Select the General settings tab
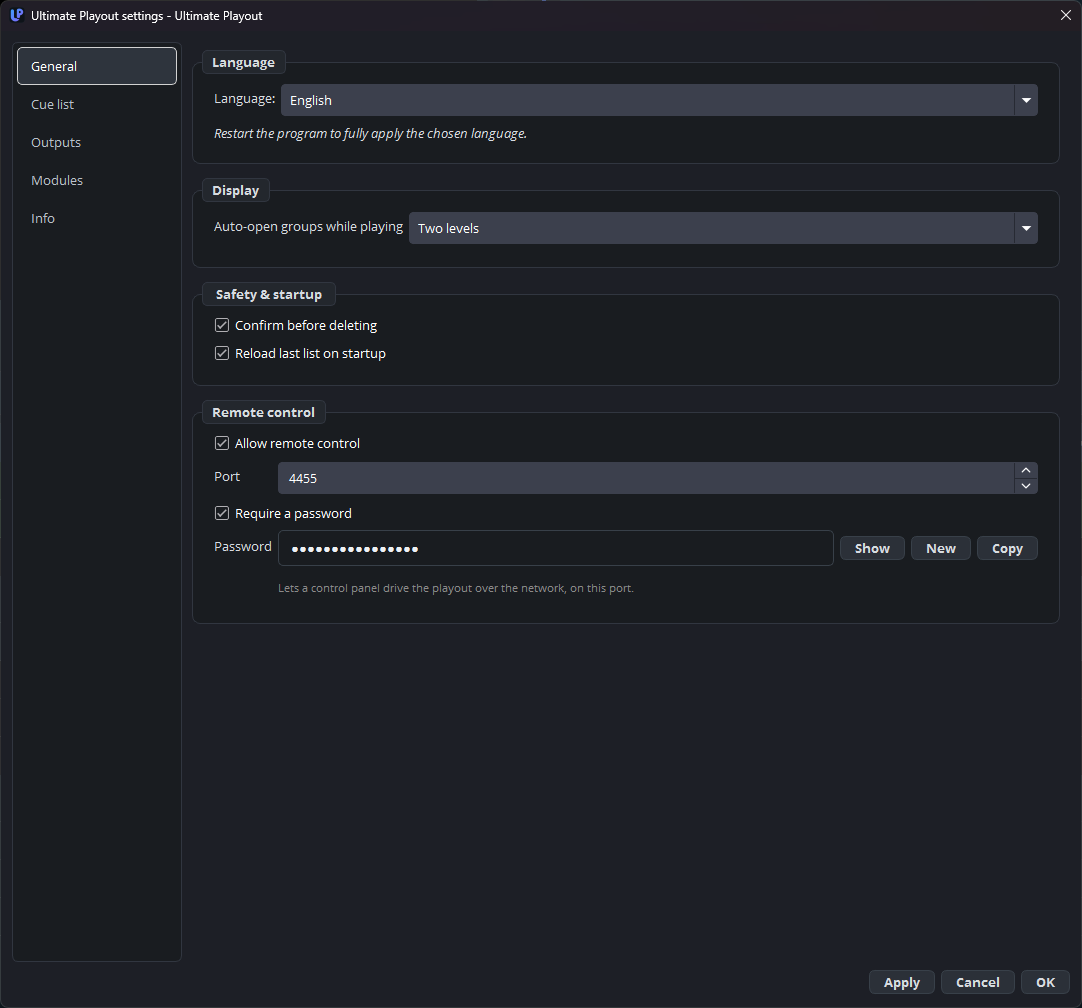 97,66
